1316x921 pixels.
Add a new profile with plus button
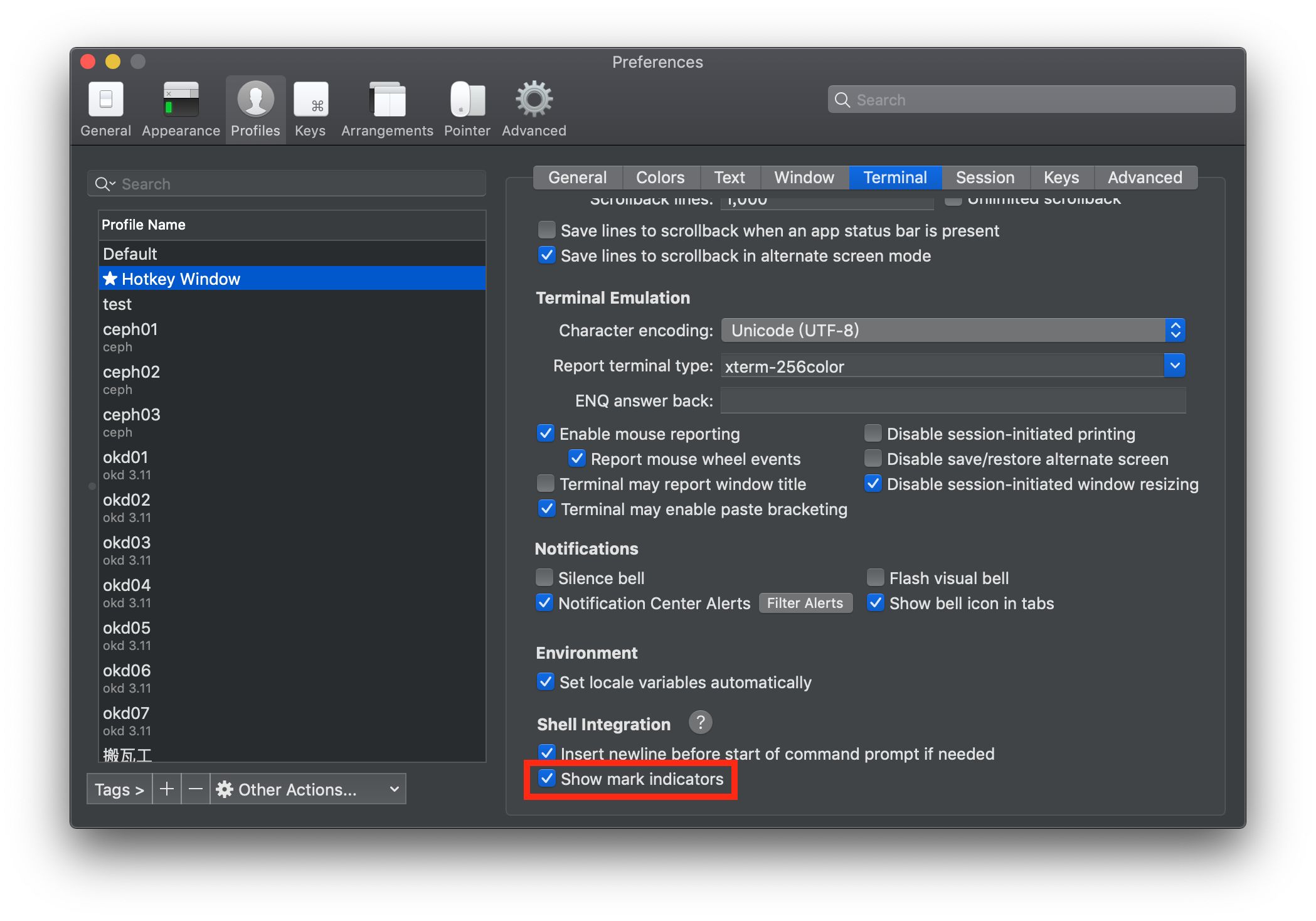[x=167, y=789]
